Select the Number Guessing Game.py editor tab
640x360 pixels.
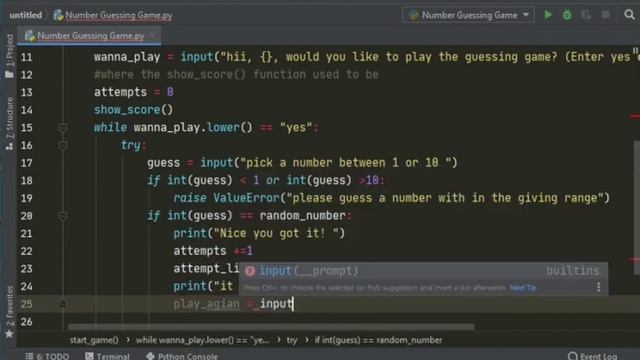pos(90,36)
